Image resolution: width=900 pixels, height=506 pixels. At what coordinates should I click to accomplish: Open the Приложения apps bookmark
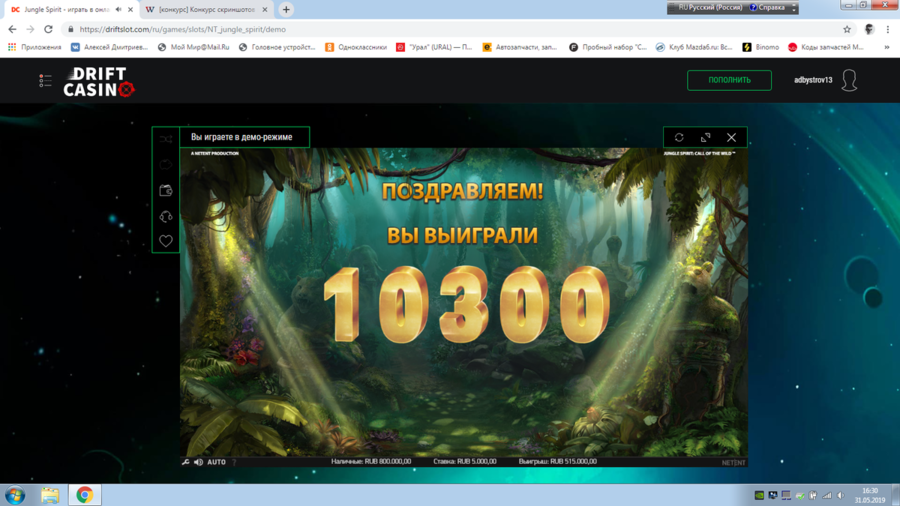(x=34, y=47)
